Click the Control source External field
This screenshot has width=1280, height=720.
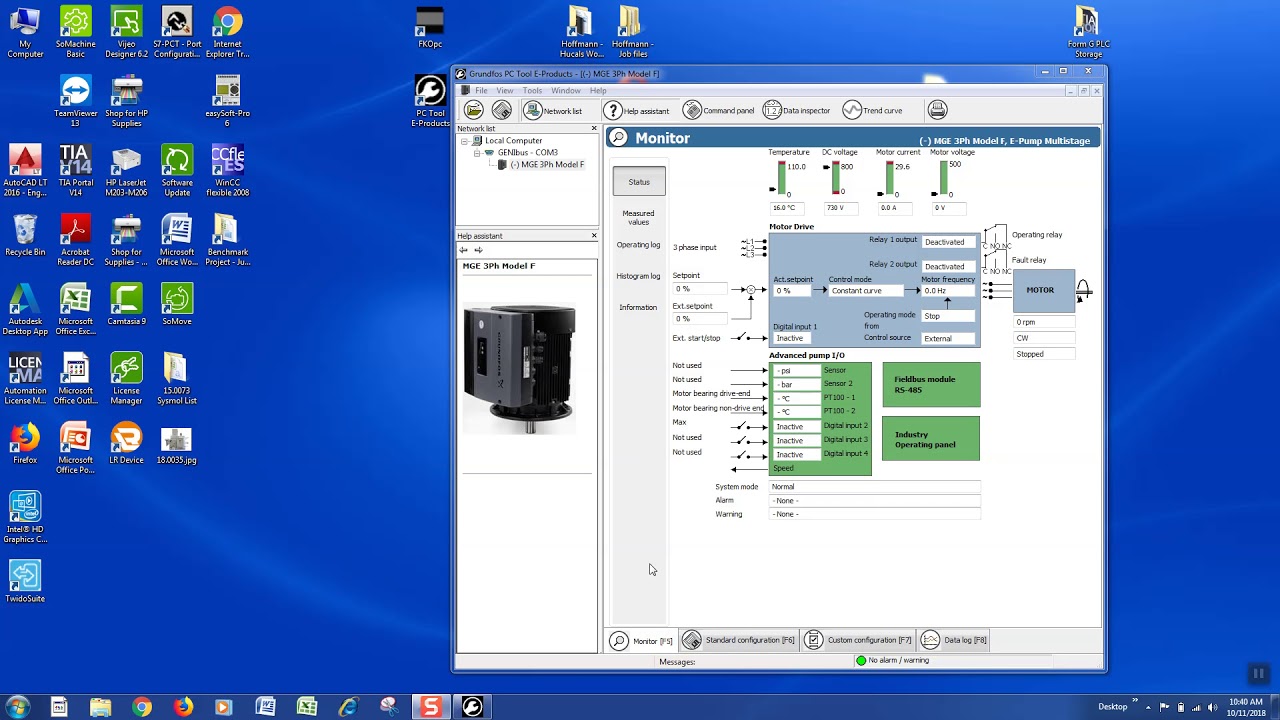948,339
